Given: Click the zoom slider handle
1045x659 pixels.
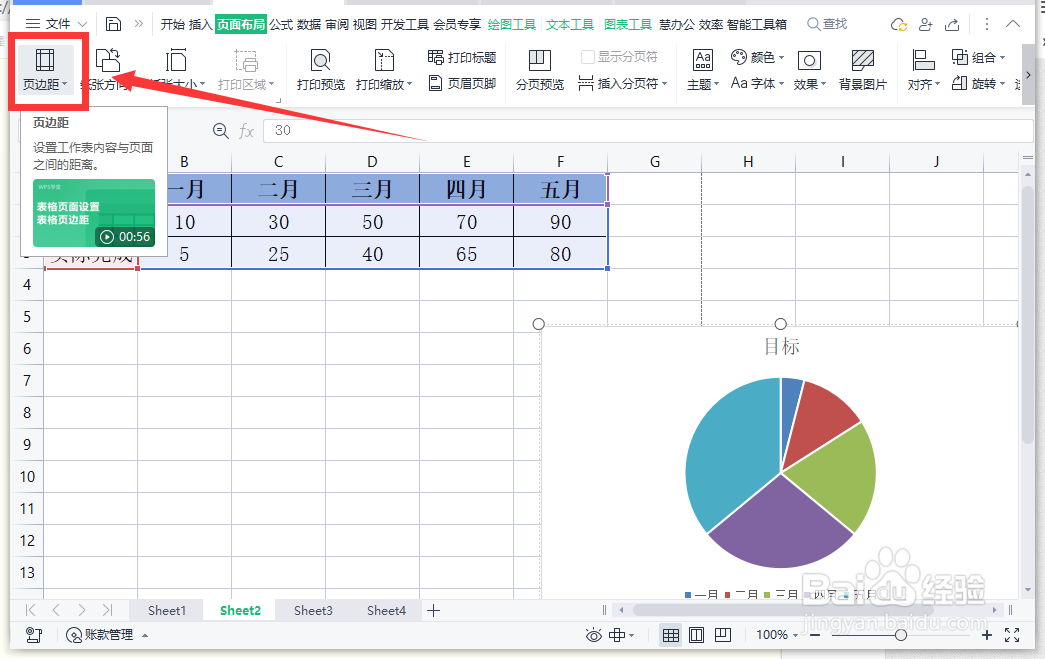Looking at the screenshot, I should tap(901, 635).
